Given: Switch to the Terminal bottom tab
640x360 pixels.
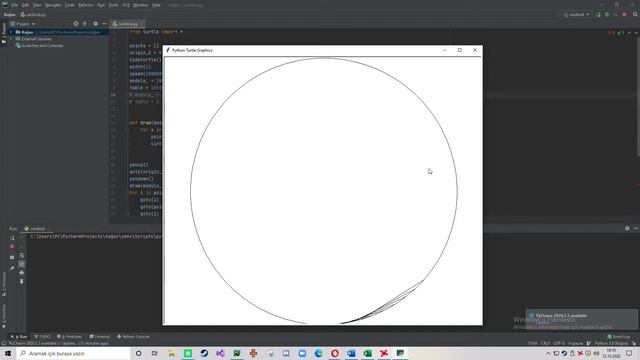Looking at the screenshot, I should click(x=100, y=337).
